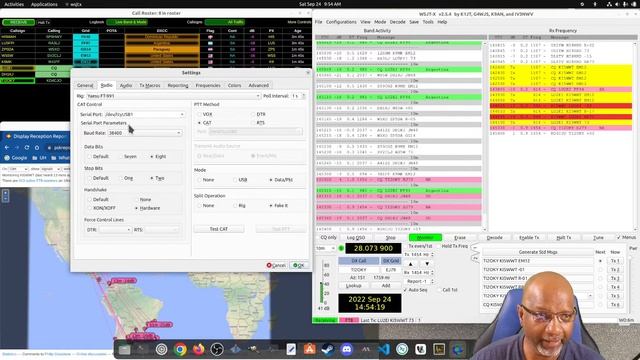Open the Configurations menu in WSJT-X
The image size is (640, 360).
pyautogui.click(x=341, y=22)
